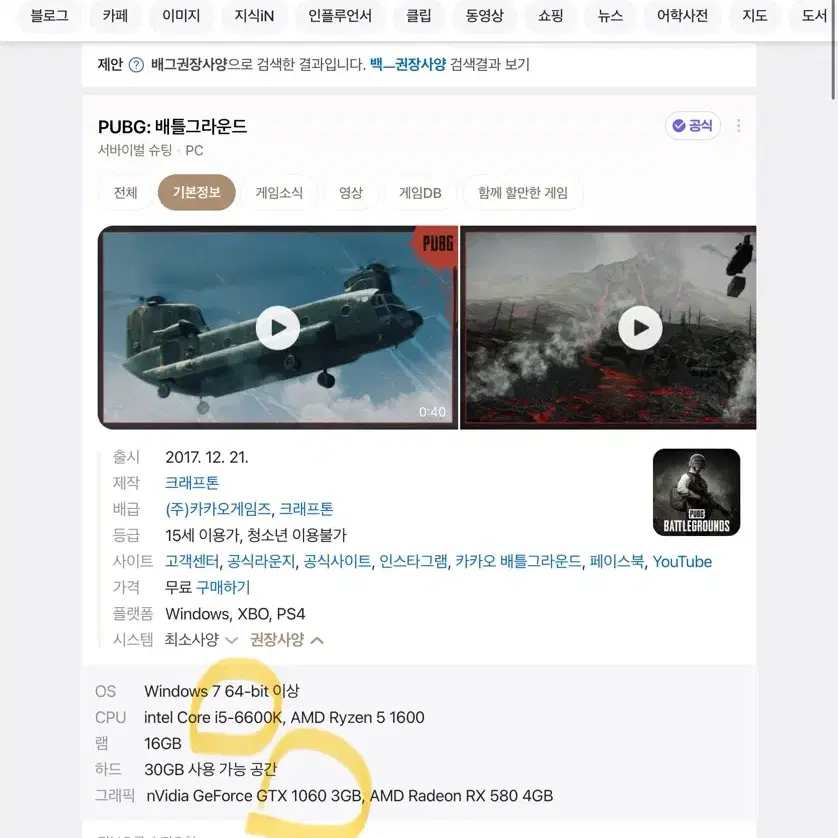Open the PUBG Battlegrounds cover thumbnail
The width and height of the screenshot is (838, 838).
point(696,492)
